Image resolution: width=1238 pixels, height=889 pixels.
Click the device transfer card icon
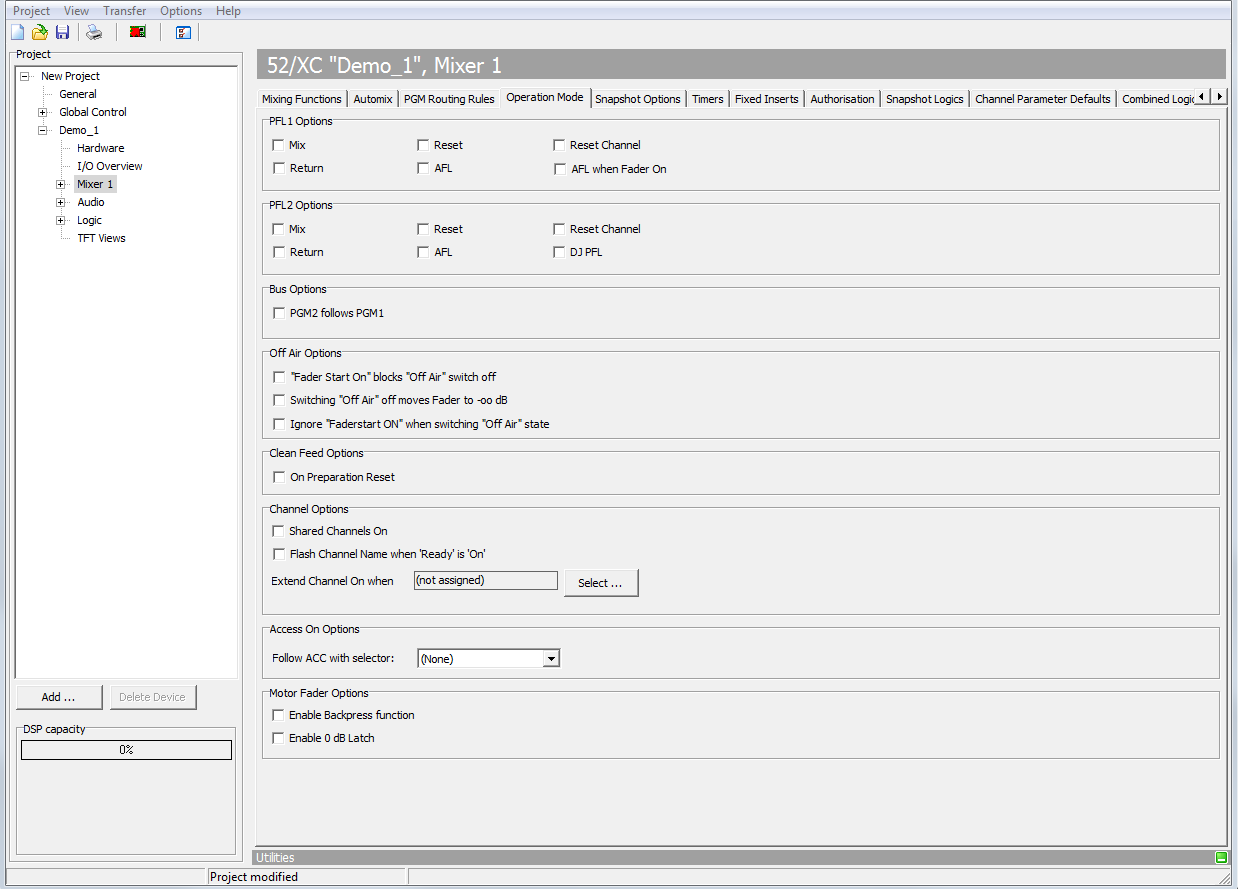[x=137, y=31]
